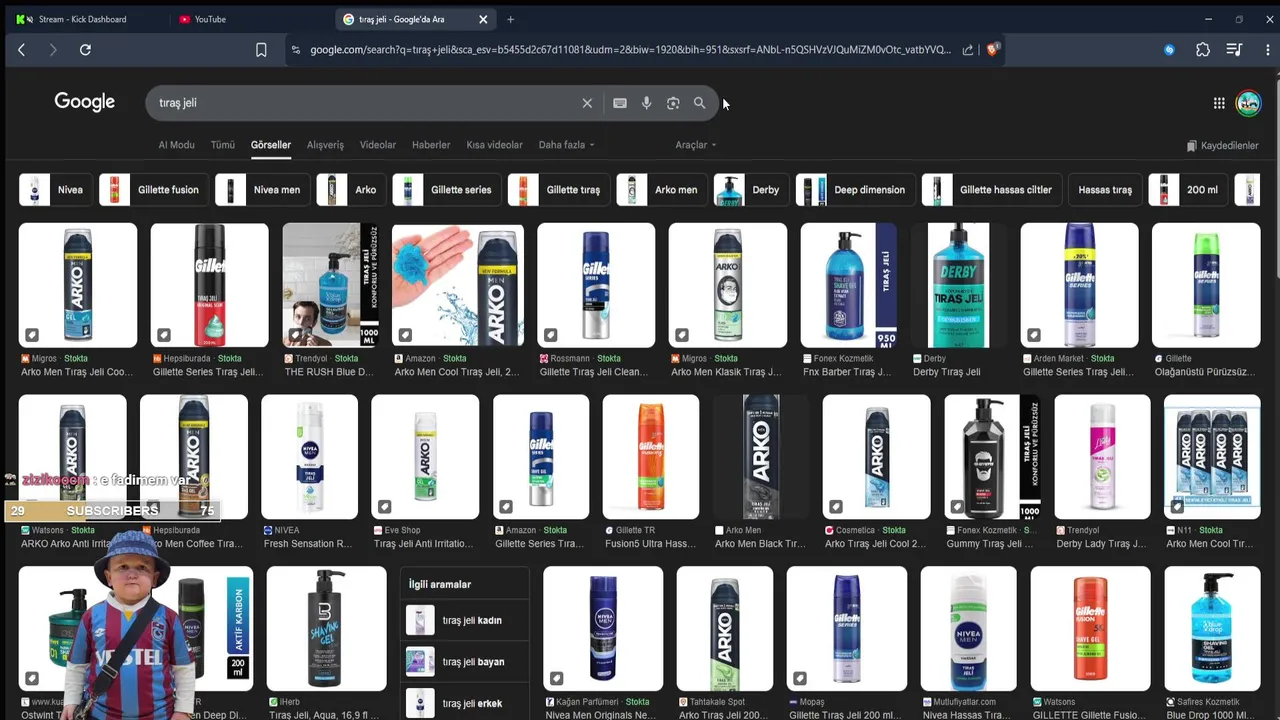
Task: Open the blue extension icon in the browser toolbar
Action: click(1169, 50)
